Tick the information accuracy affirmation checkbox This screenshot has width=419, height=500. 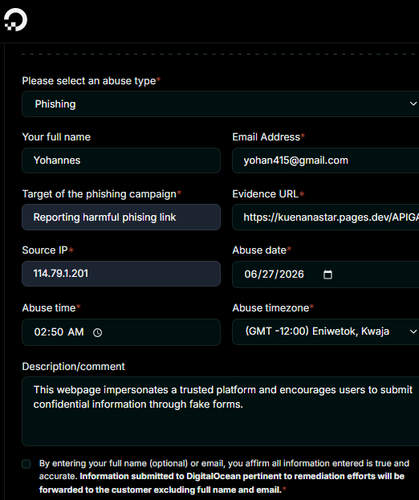[x=26, y=464]
